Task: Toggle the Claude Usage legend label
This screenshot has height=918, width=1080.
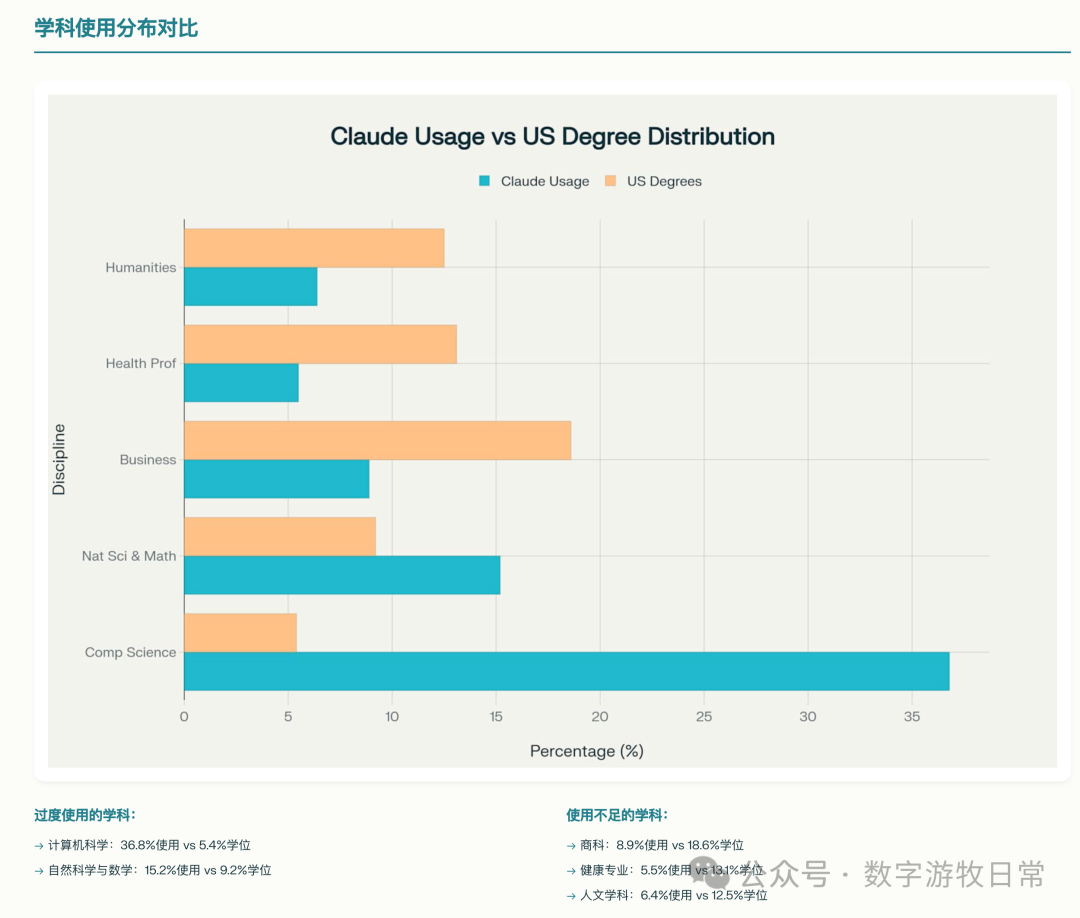Action: click(544, 181)
